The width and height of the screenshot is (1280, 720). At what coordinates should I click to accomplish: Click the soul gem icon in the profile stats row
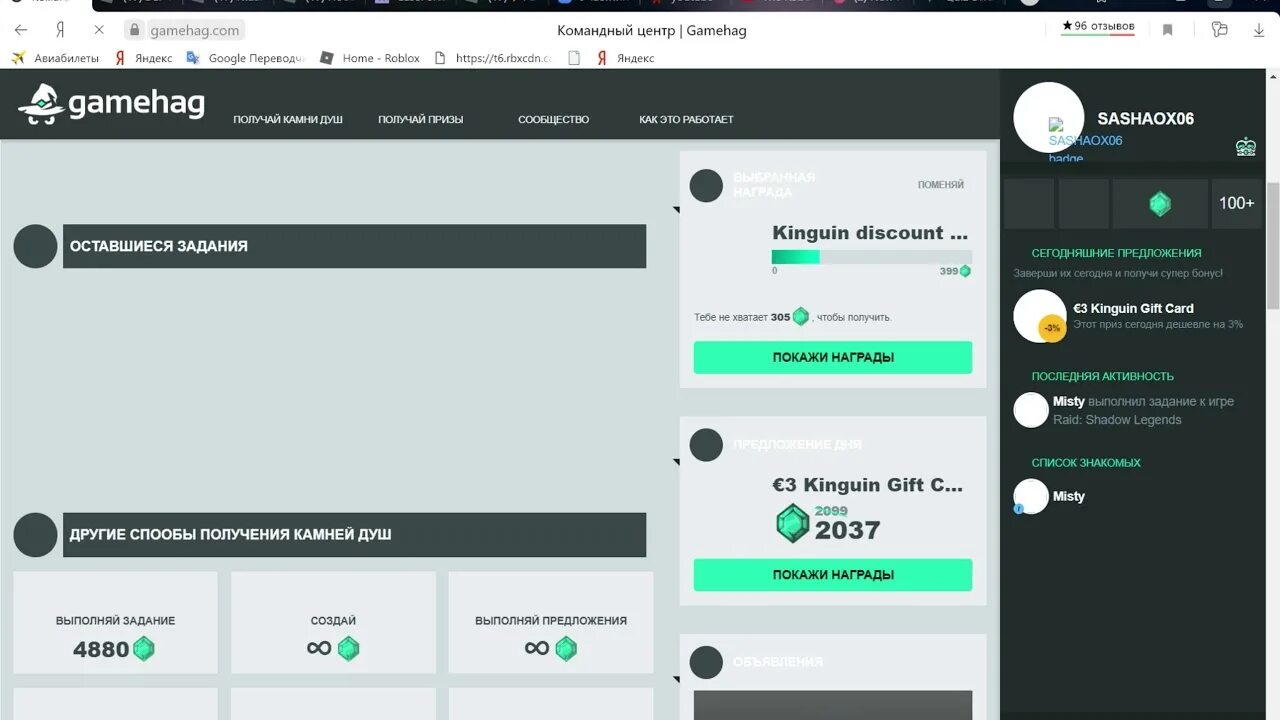1160,204
